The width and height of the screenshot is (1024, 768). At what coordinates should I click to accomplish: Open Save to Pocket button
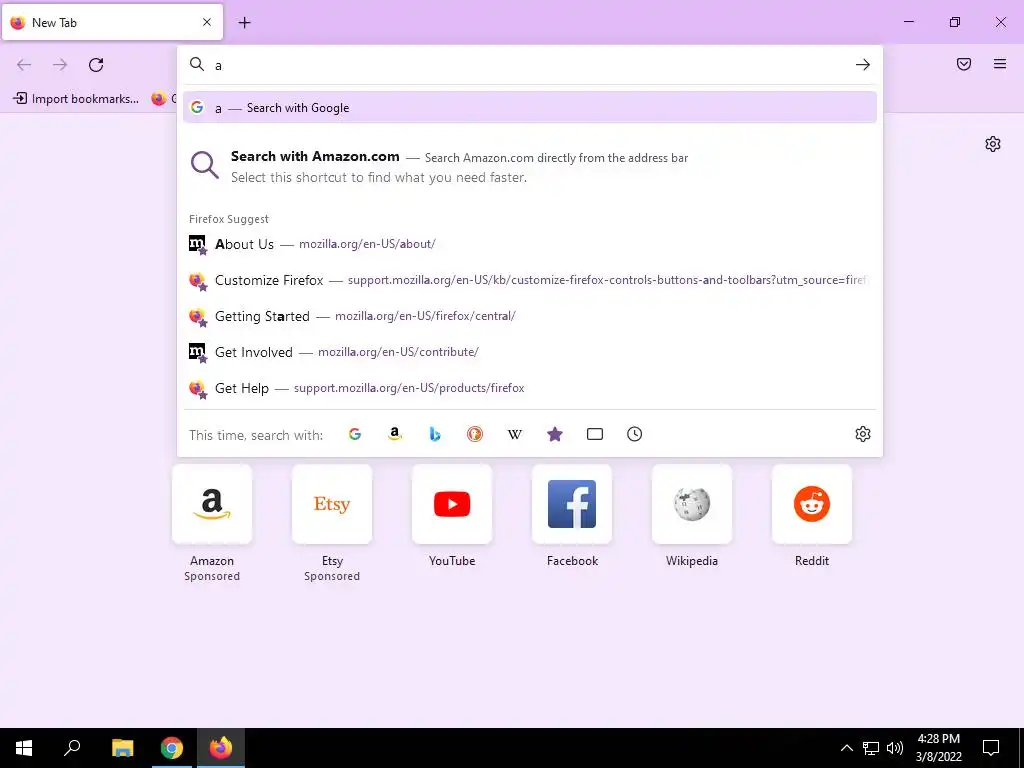(x=964, y=64)
